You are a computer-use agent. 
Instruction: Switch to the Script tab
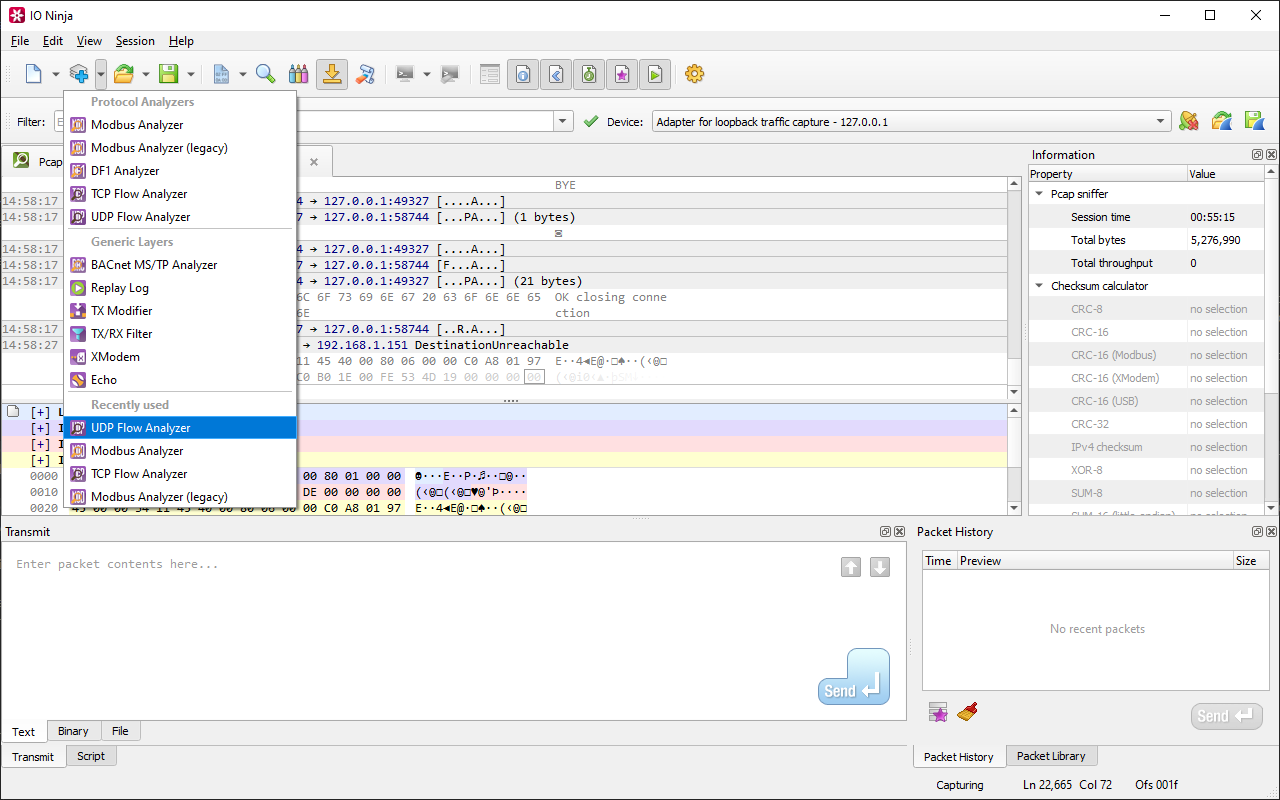[91, 756]
